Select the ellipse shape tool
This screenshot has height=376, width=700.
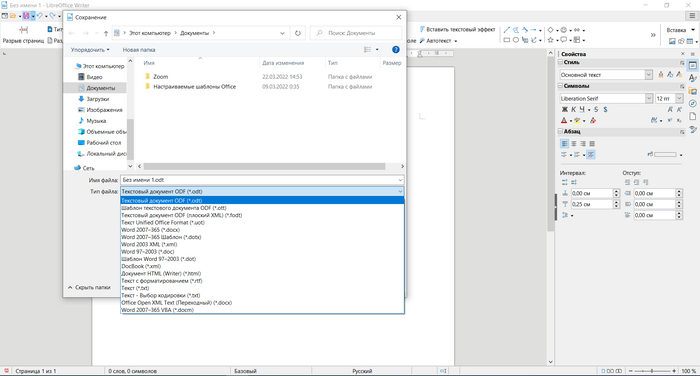516,40
